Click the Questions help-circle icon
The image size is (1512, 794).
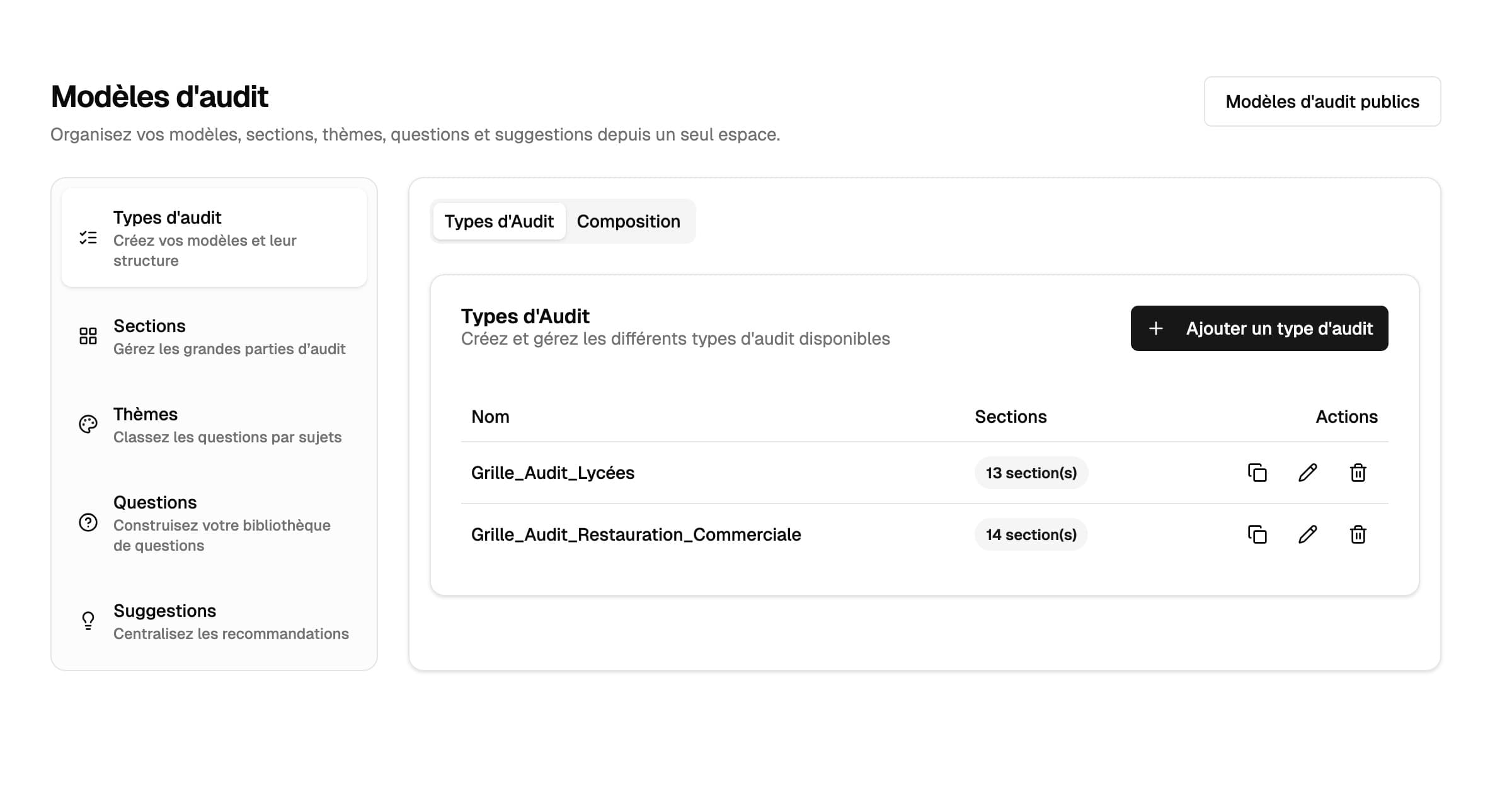pyautogui.click(x=88, y=522)
